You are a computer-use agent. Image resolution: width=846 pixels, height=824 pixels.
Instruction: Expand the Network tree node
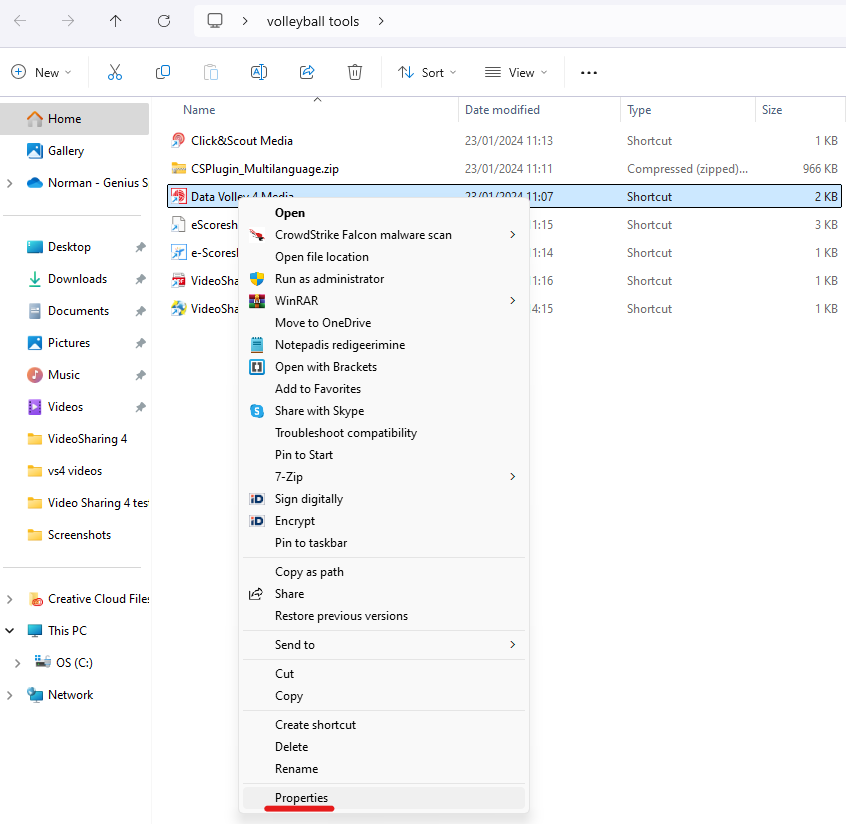[10, 694]
